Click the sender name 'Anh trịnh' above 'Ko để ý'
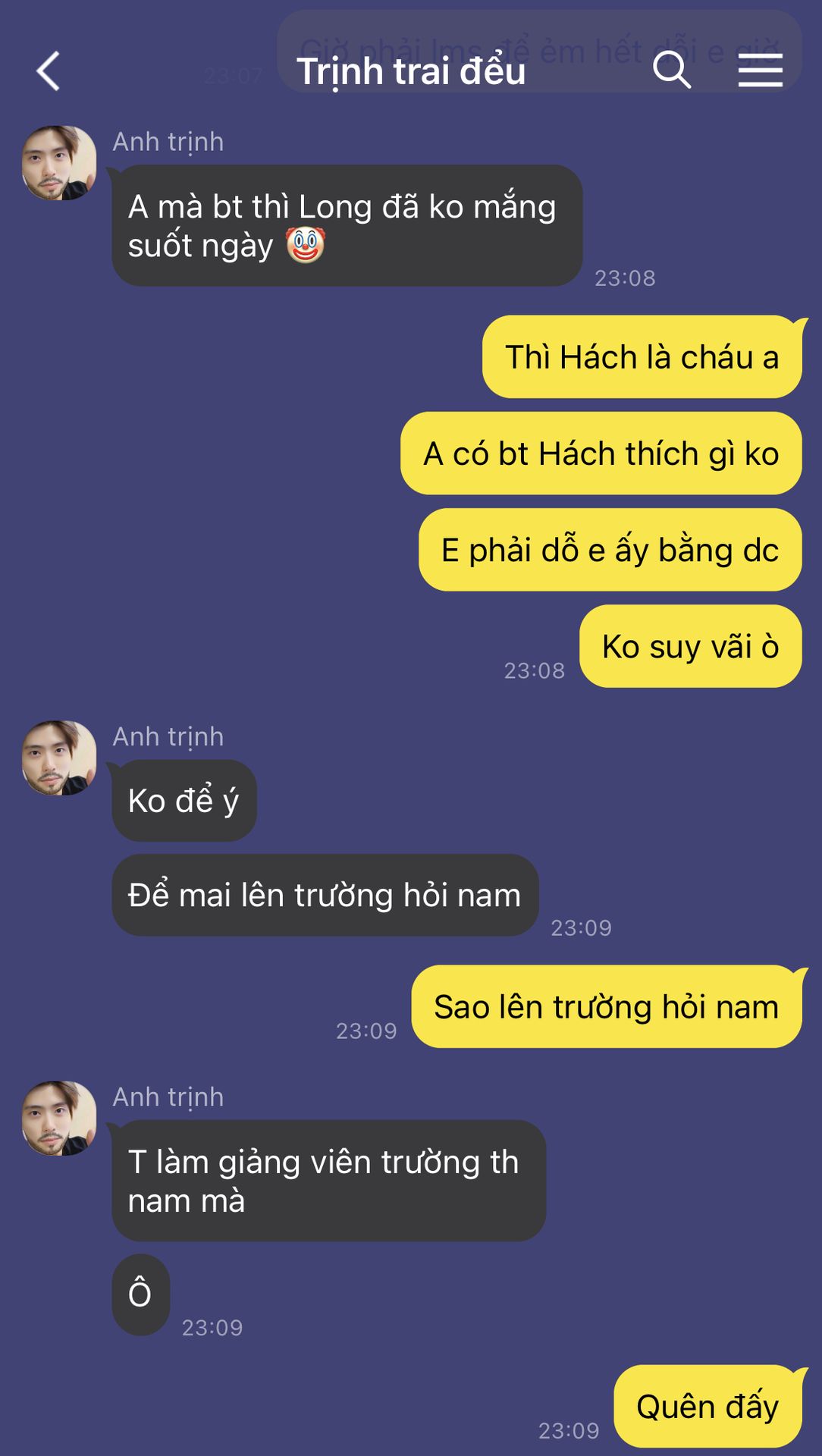The width and height of the screenshot is (822, 1456). coord(168,736)
